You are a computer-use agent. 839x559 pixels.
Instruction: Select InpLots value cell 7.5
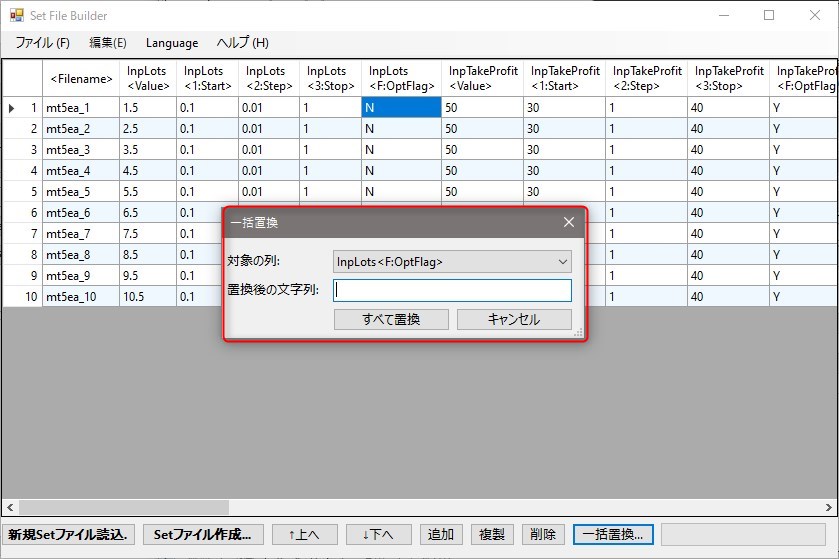click(x=148, y=233)
